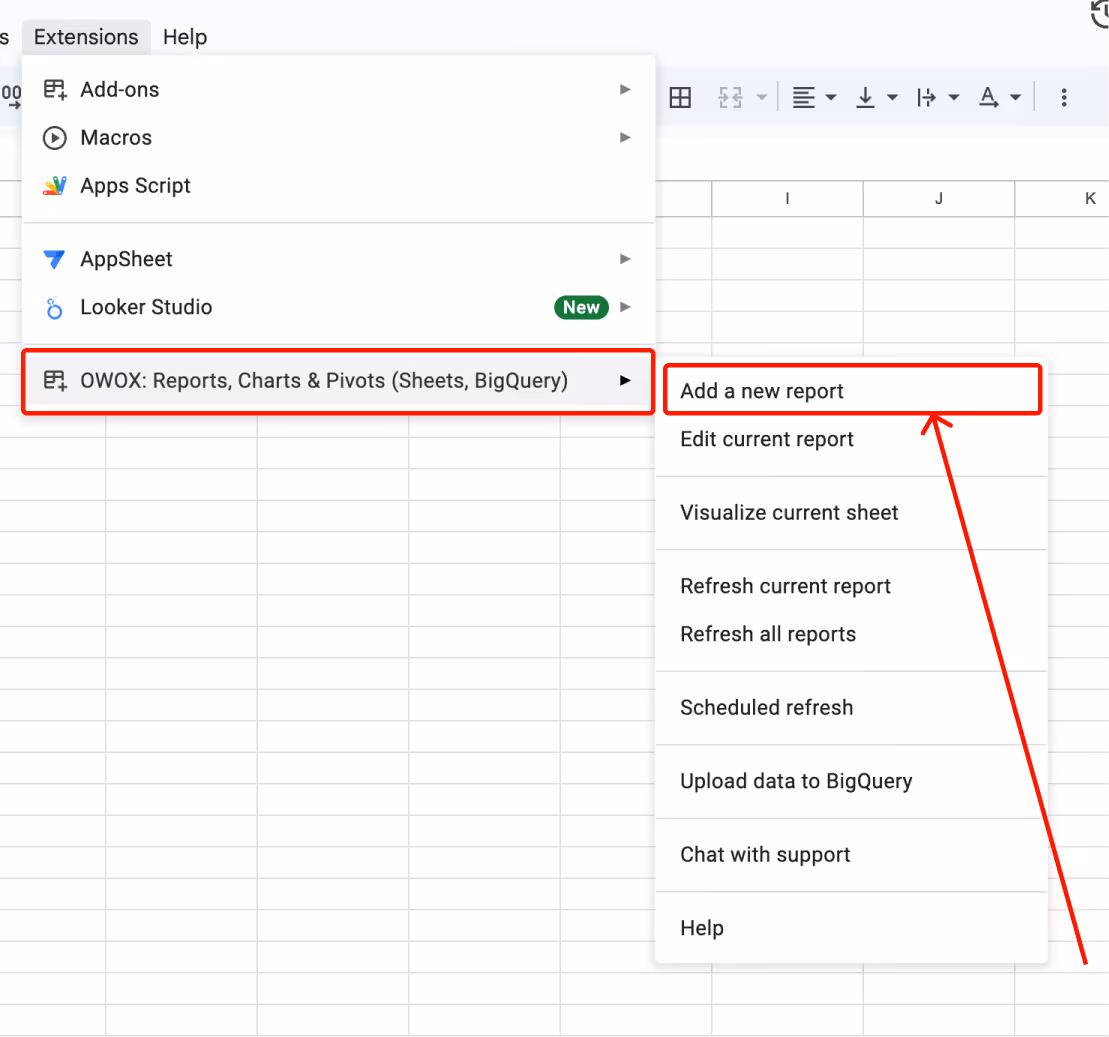Click the Looker Studio icon
This screenshot has width=1109, height=1037.
point(54,308)
